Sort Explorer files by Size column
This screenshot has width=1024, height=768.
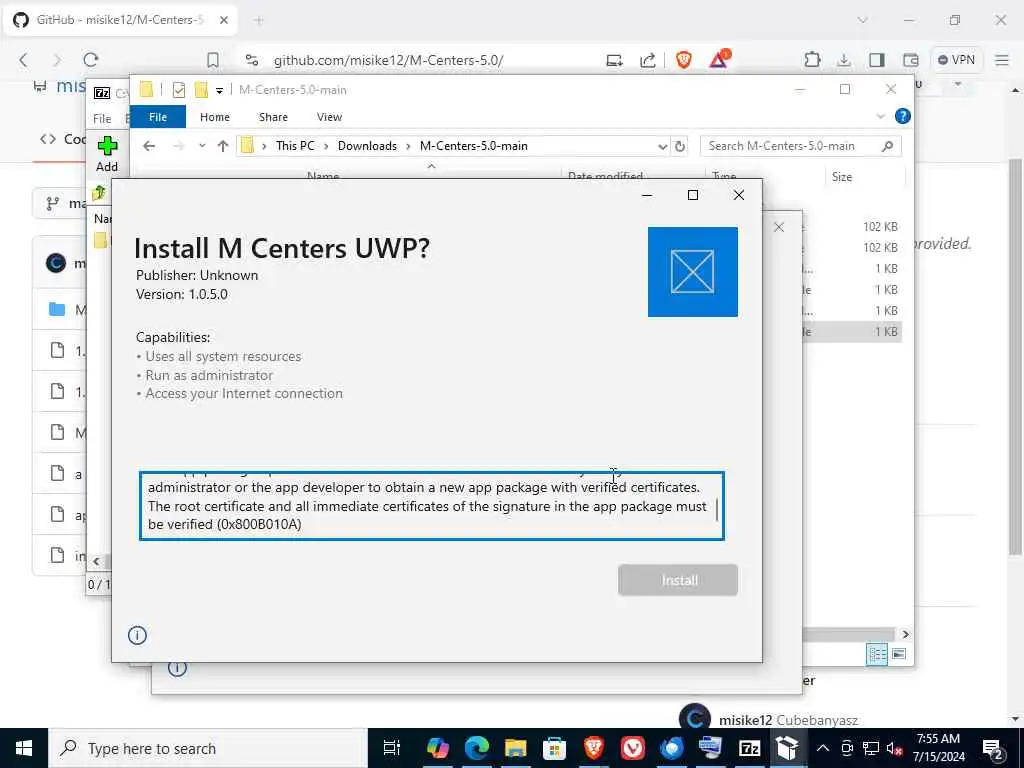[x=842, y=176]
